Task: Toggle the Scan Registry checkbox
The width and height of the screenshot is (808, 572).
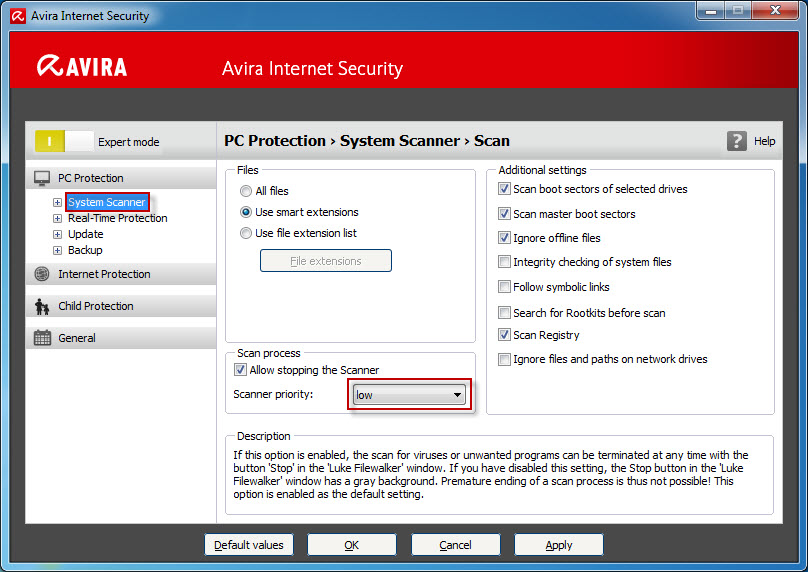Action: [x=504, y=335]
